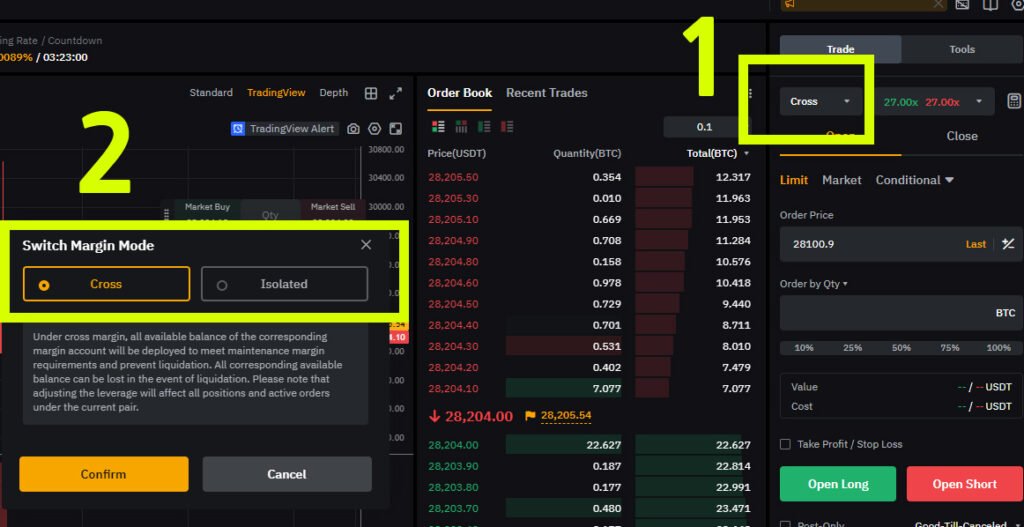Confirm the margin mode switch
Viewport: 1024px width, 527px height.
click(104, 474)
